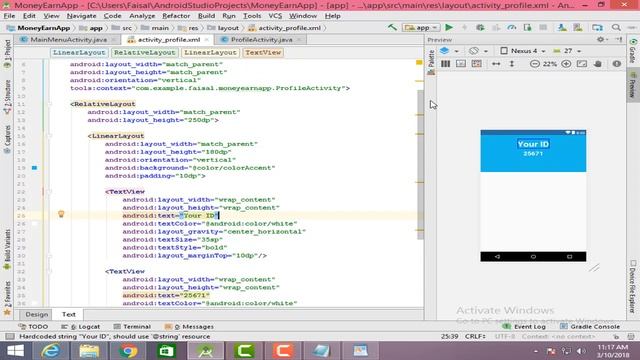
Task: Click the Debug app bug icon
Action: point(480,27)
